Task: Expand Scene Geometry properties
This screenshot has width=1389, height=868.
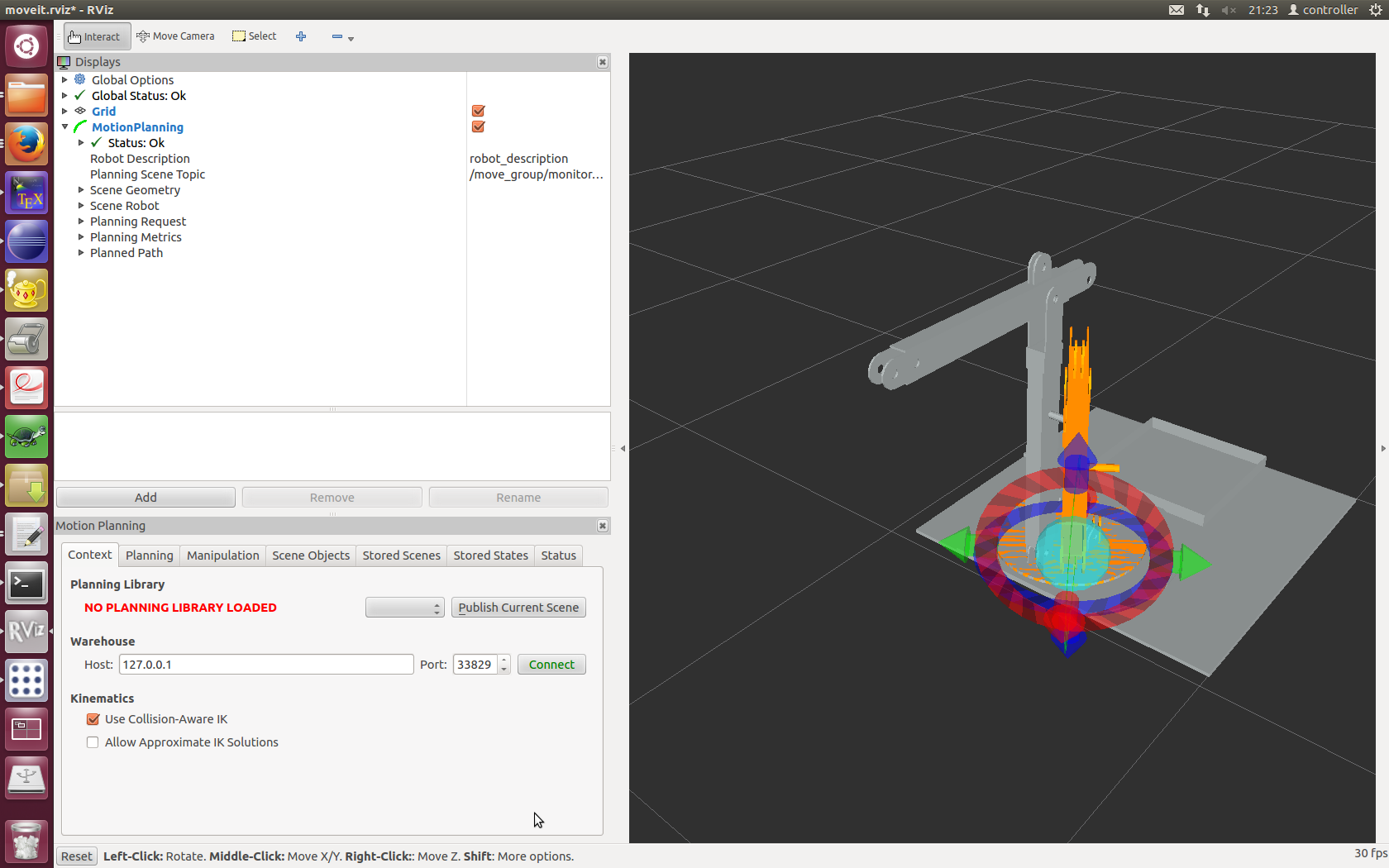Action: (x=81, y=190)
